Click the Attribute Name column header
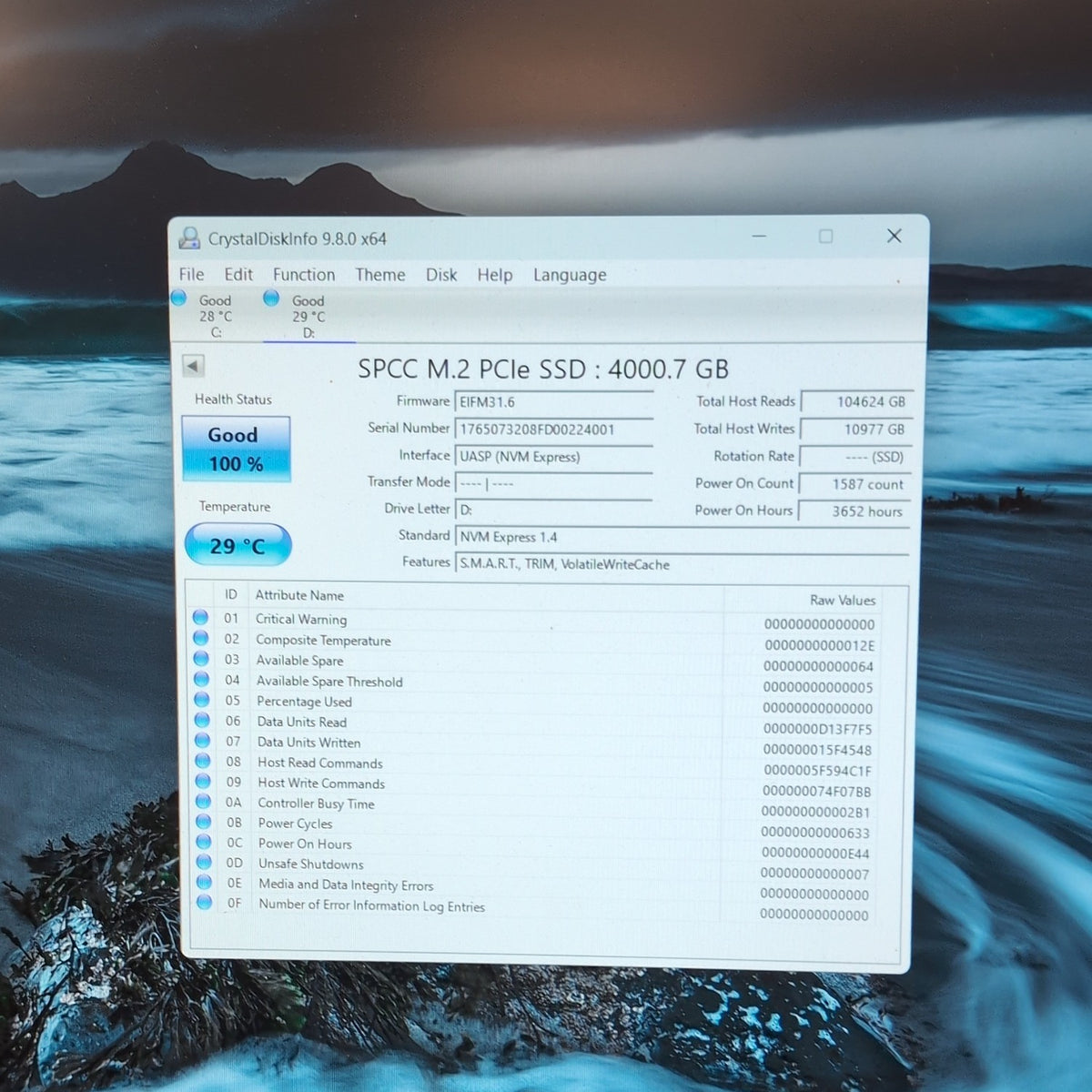Image resolution: width=1092 pixels, height=1092 pixels. pos(299,595)
